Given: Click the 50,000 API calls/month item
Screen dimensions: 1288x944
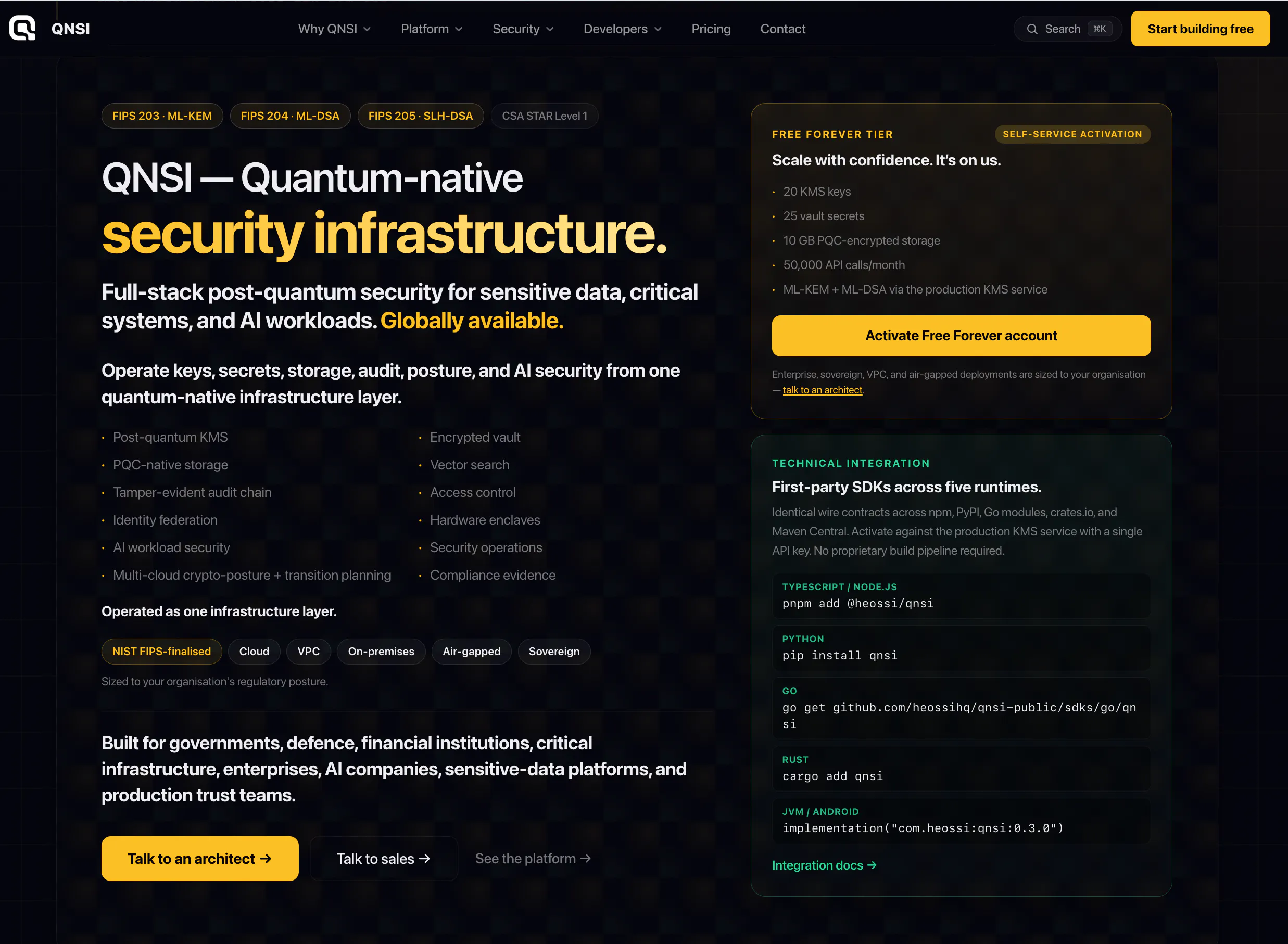Looking at the screenshot, I should (x=843, y=265).
